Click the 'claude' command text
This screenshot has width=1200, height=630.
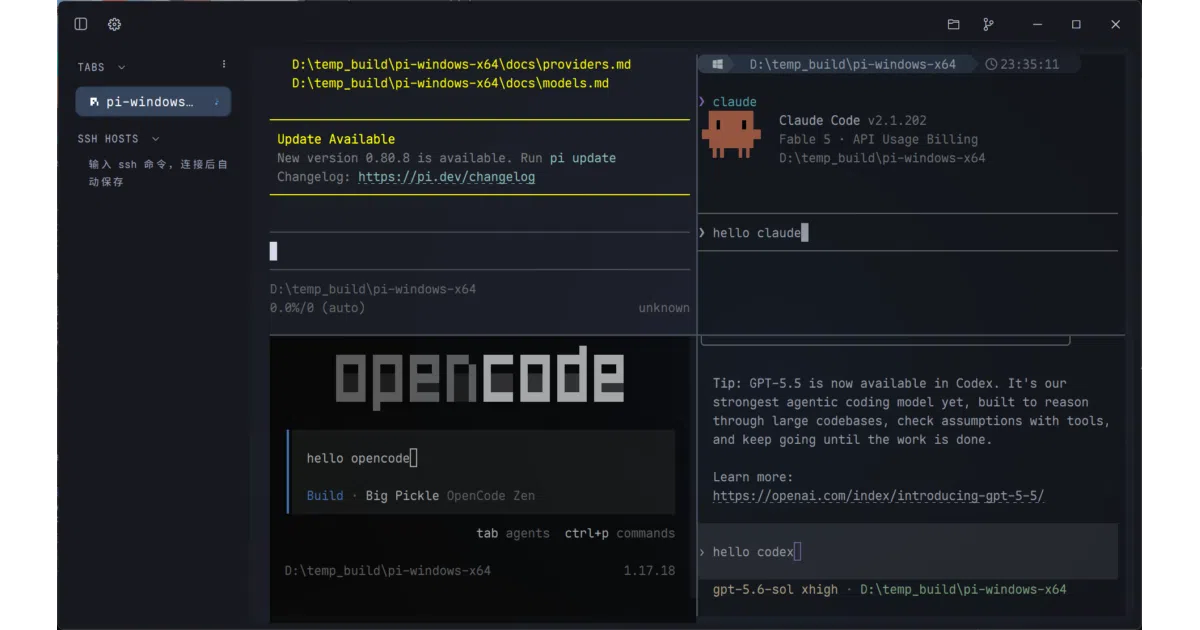pos(735,102)
